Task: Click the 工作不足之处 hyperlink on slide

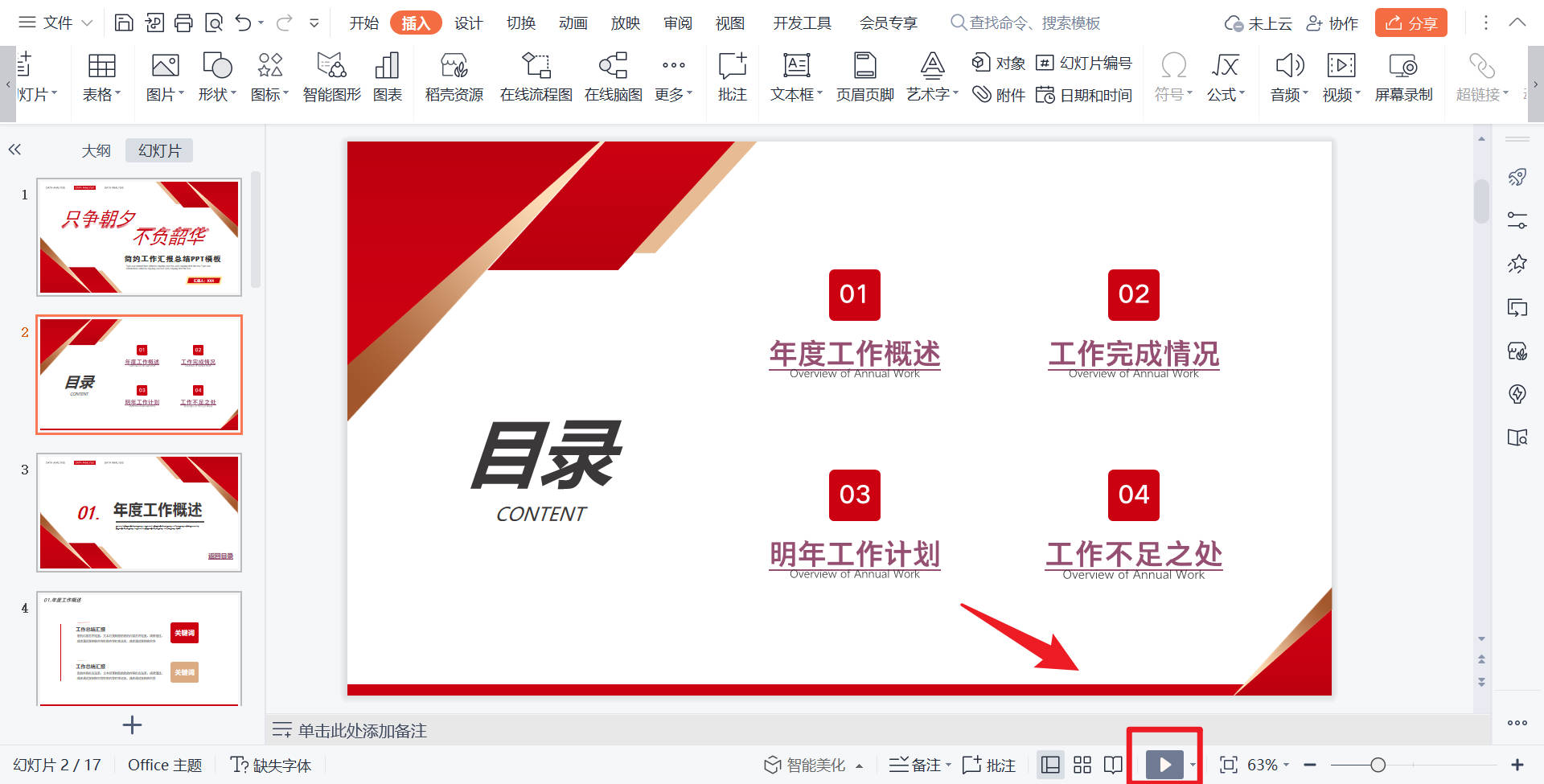Action: tap(1134, 554)
